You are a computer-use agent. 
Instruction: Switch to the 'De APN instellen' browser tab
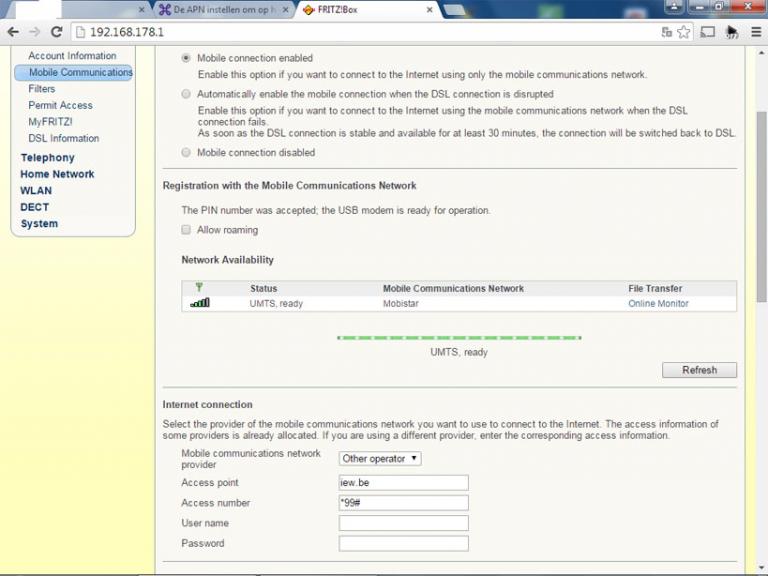tap(223, 9)
